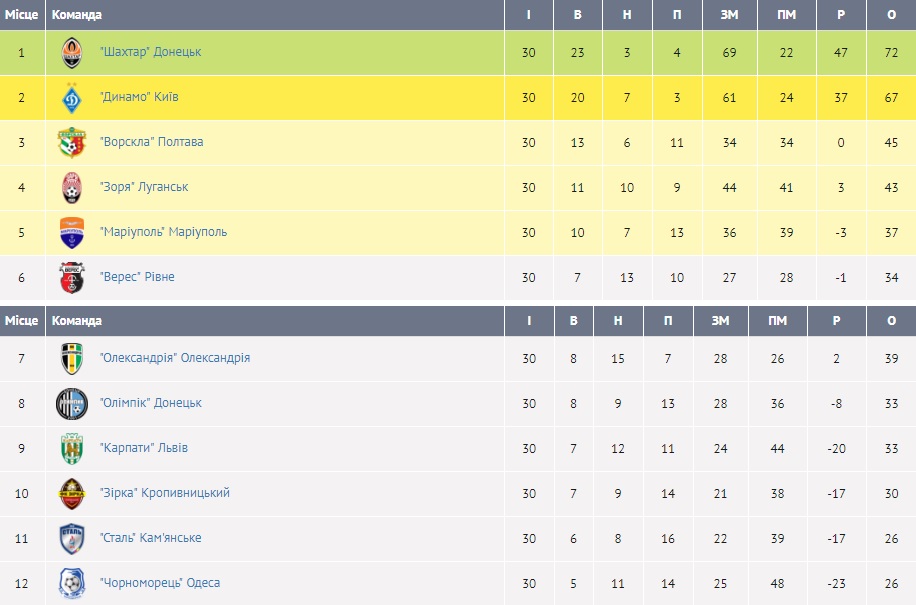Follow the "Зоря" Луганськ link
916x605 pixels.
144,187
